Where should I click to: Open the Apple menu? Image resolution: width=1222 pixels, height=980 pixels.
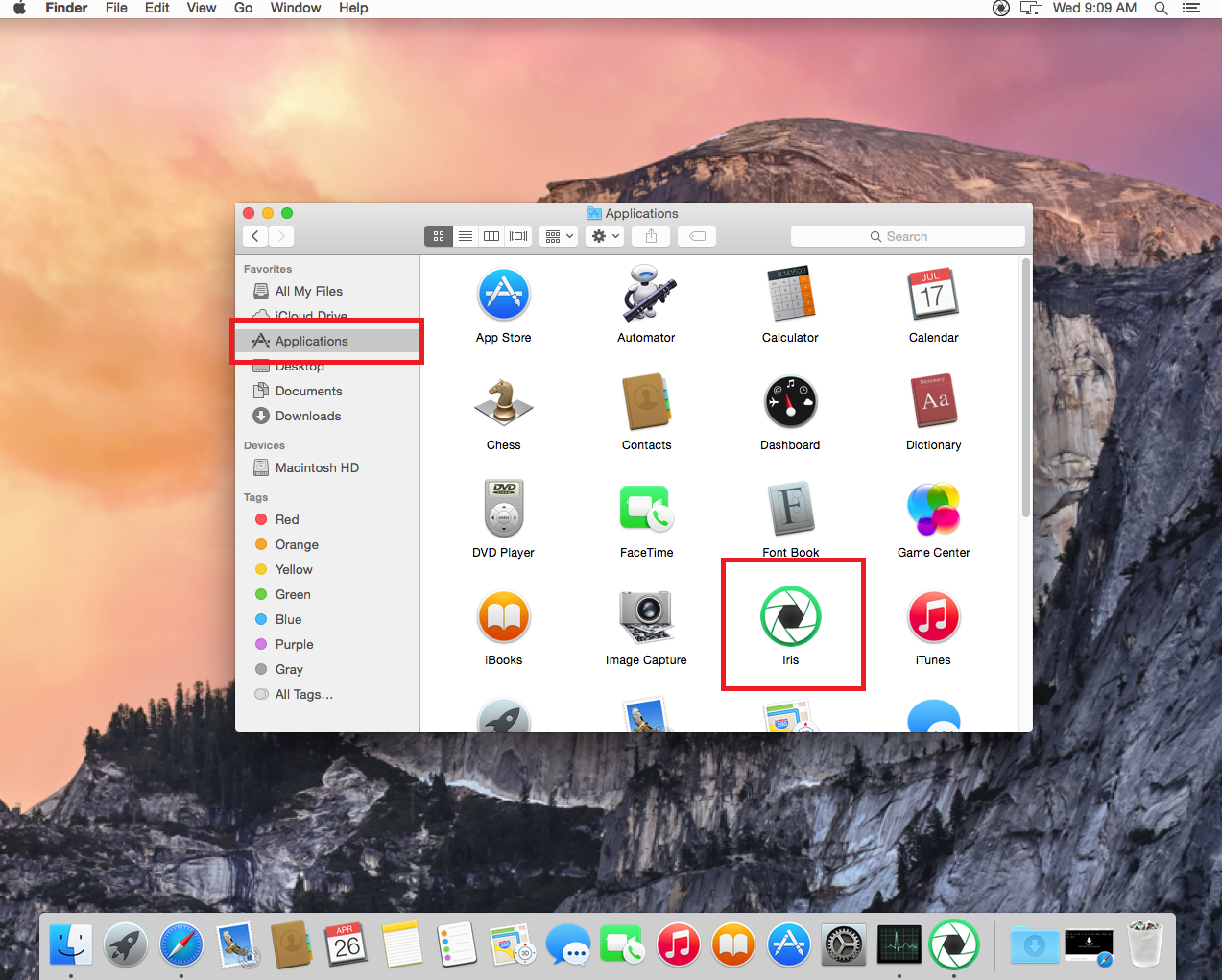click(x=19, y=8)
